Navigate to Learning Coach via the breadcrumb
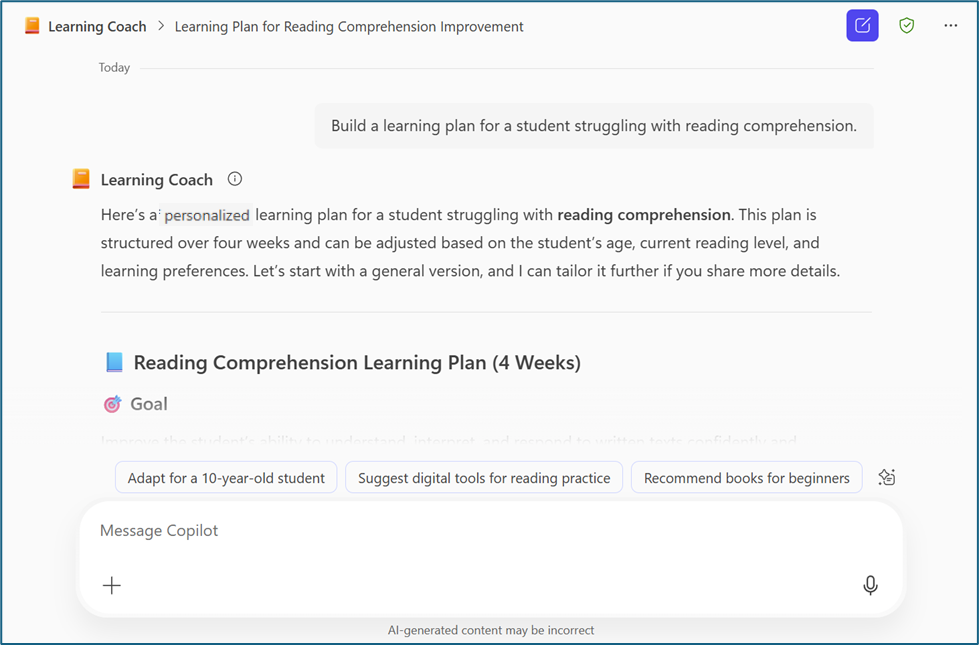The height and width of the screenshot is (645, 979). click(x=97, y=26)
